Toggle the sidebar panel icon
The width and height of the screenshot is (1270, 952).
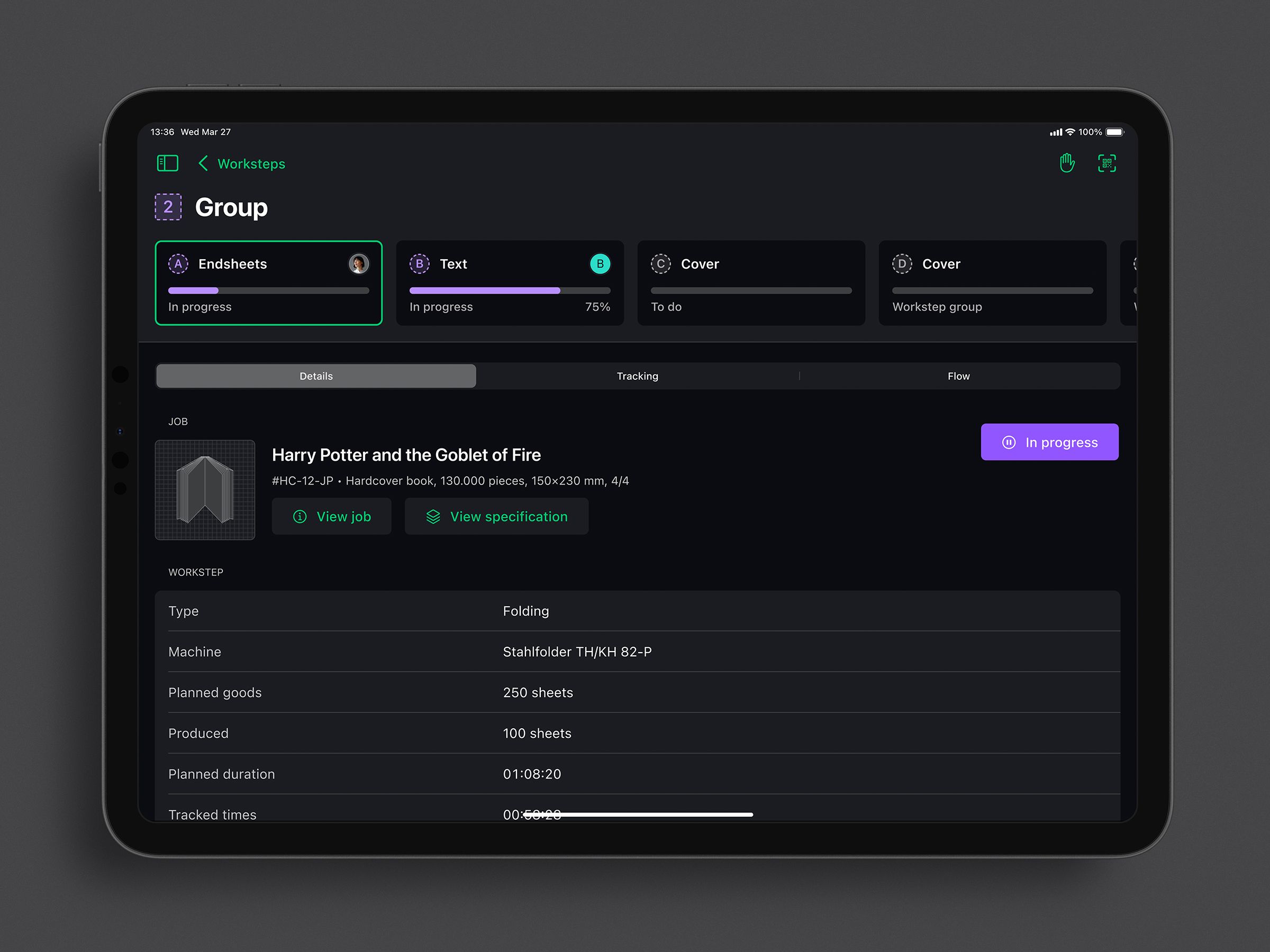168,163
